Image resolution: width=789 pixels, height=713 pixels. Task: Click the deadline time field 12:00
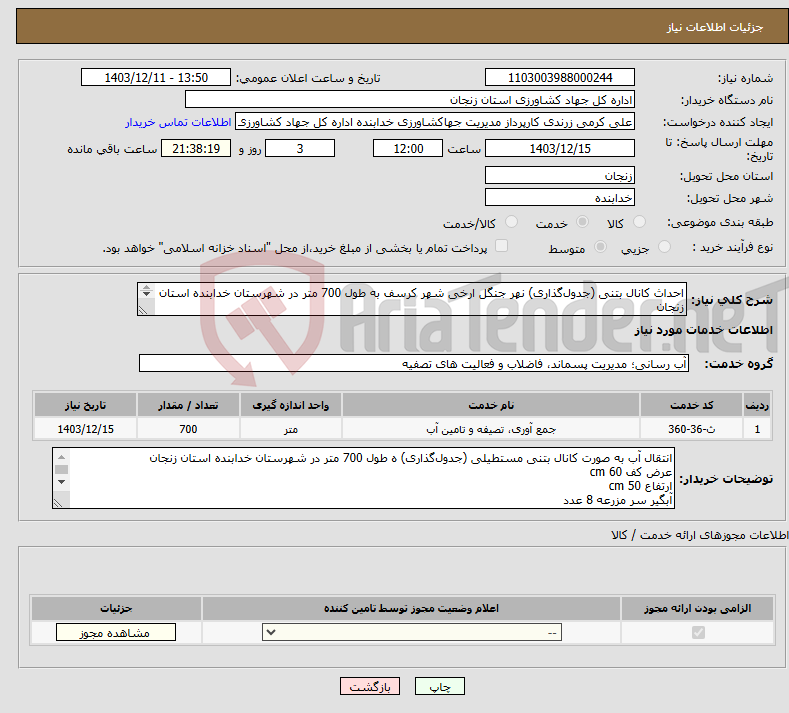point(408,148)
